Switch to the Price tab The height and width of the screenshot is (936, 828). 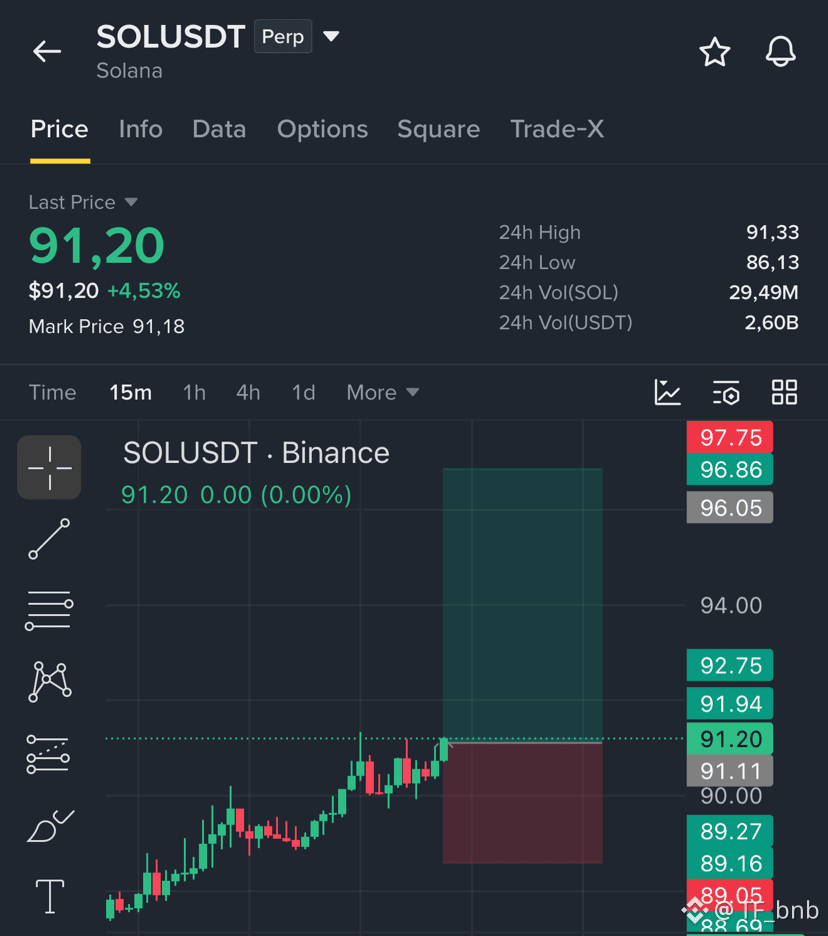[x=60, y=130]
